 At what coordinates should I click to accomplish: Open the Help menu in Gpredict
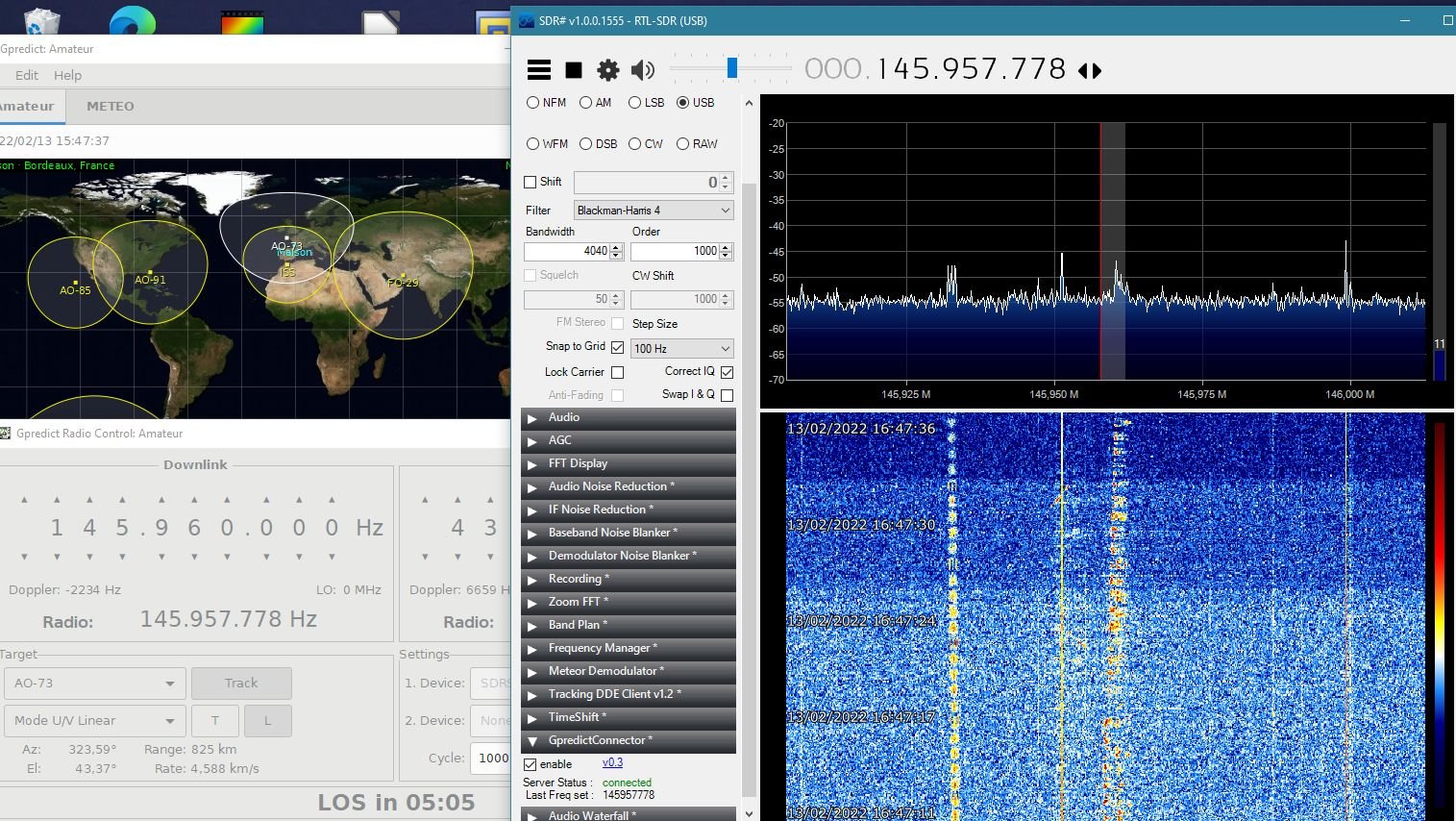tap(67, 75)
